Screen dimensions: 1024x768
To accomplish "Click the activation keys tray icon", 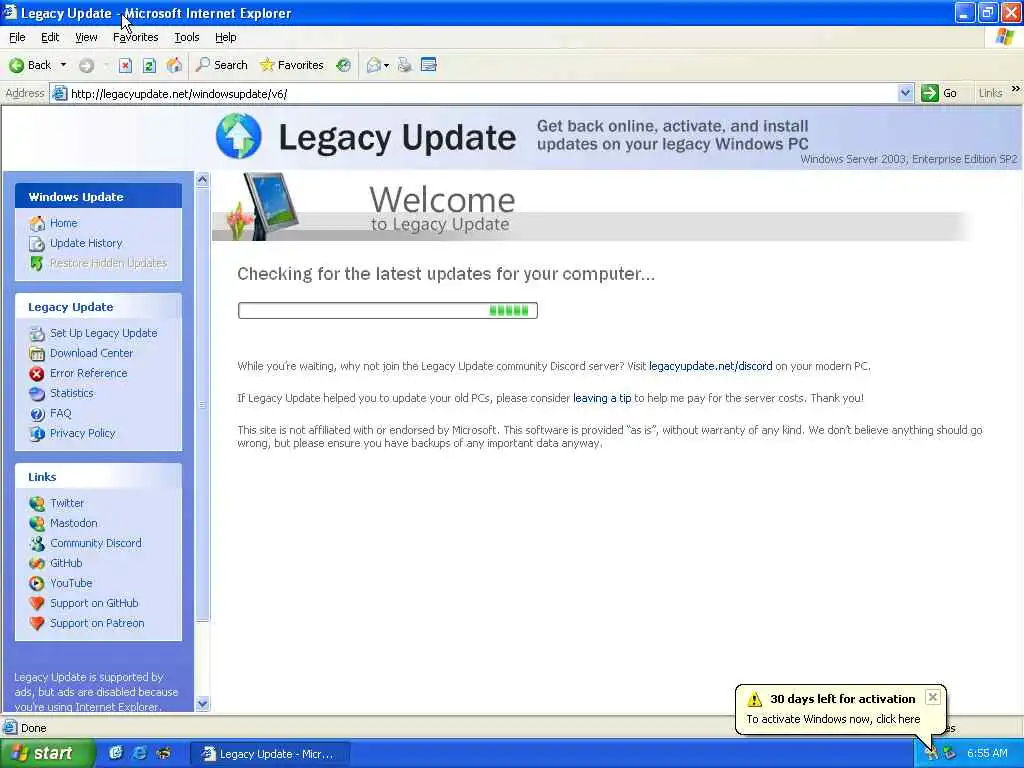I will [x=931, y=754].
